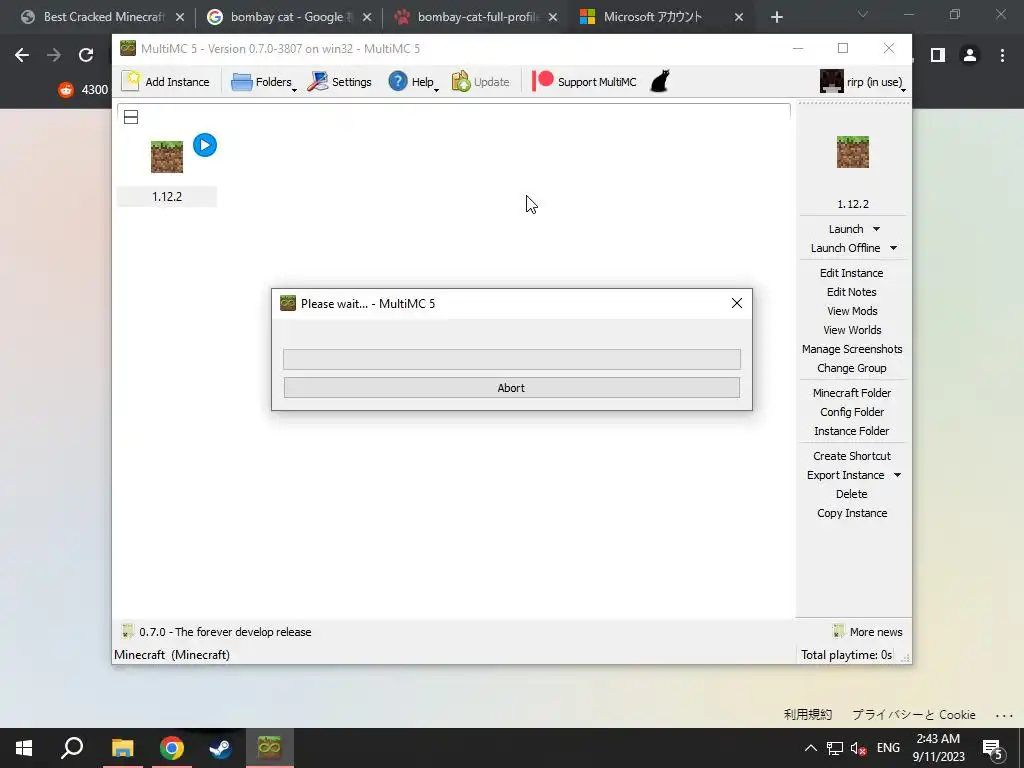Click Minecraft (Minecraft) status bar text
The height and width of the screenshot is (768, 1024).
(172, 654)
